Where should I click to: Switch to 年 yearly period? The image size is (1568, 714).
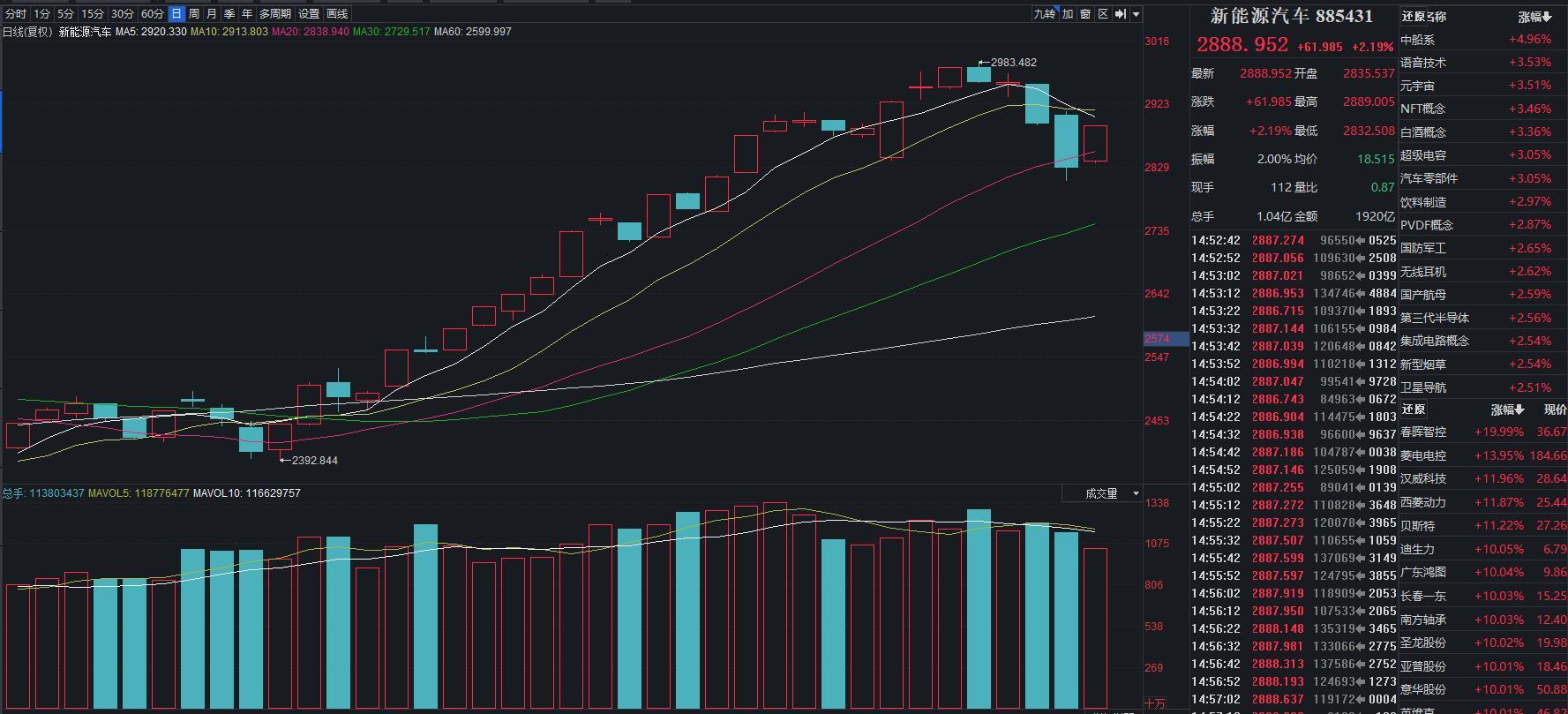(247, 14)
